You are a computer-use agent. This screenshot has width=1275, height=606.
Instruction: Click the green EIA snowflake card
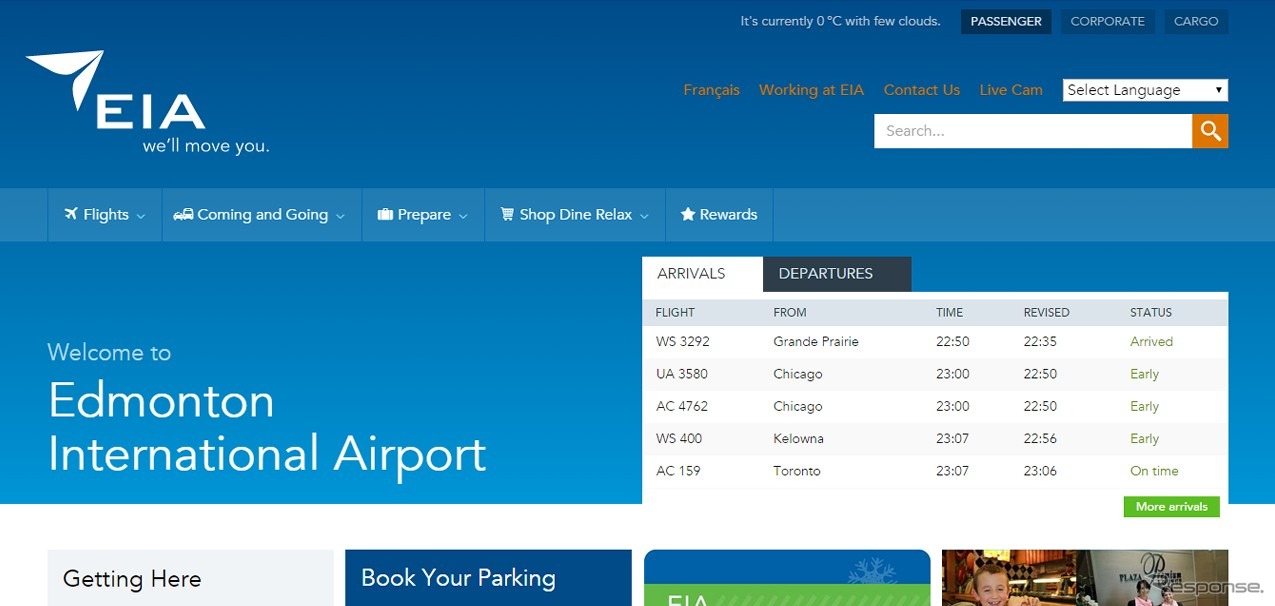click(x=787, y=578)
